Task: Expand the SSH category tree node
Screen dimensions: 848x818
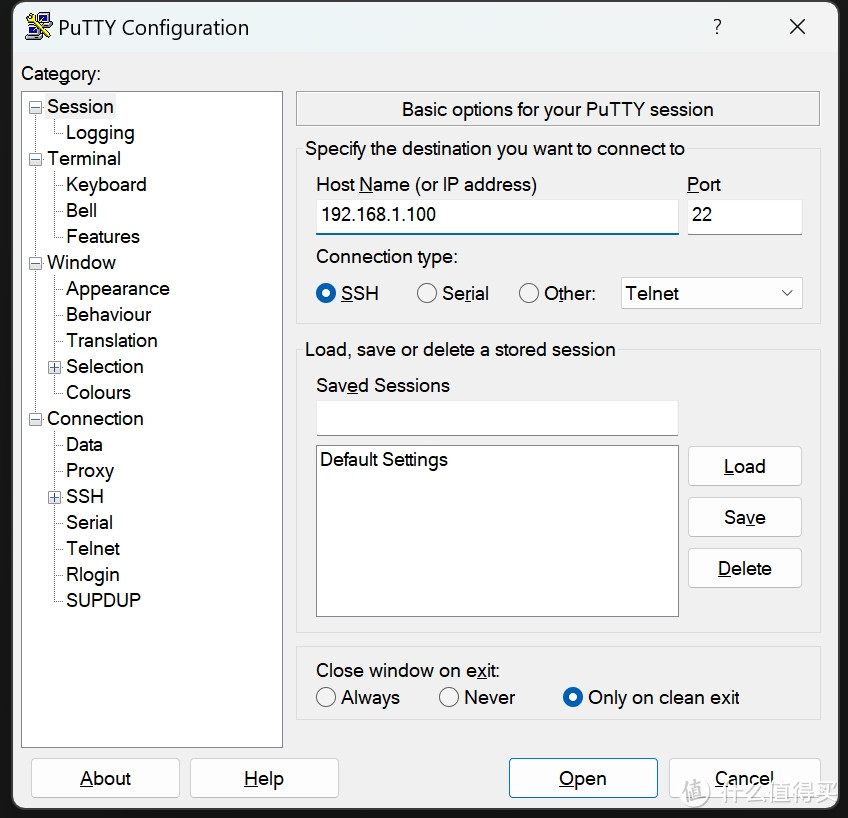Action: pos(55,497)
